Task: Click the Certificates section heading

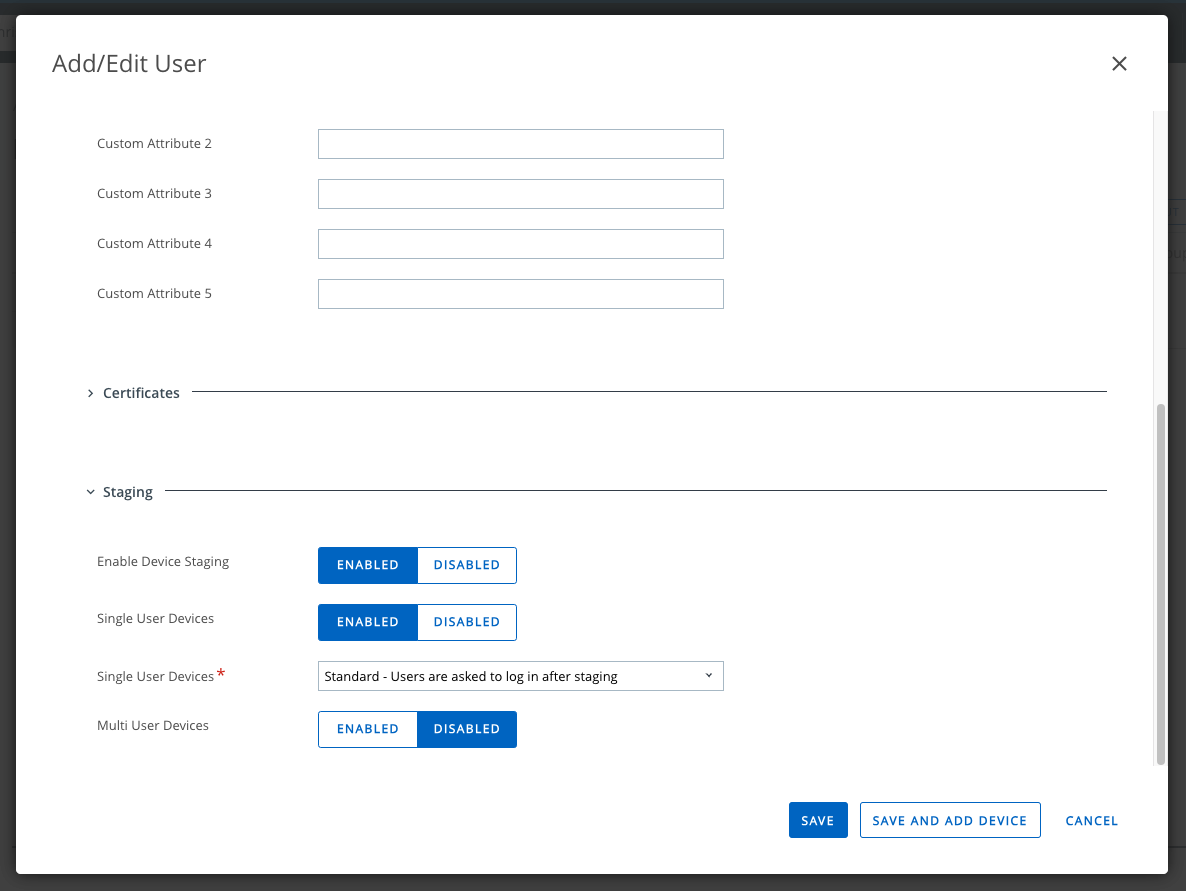Action: coord(141,393)
